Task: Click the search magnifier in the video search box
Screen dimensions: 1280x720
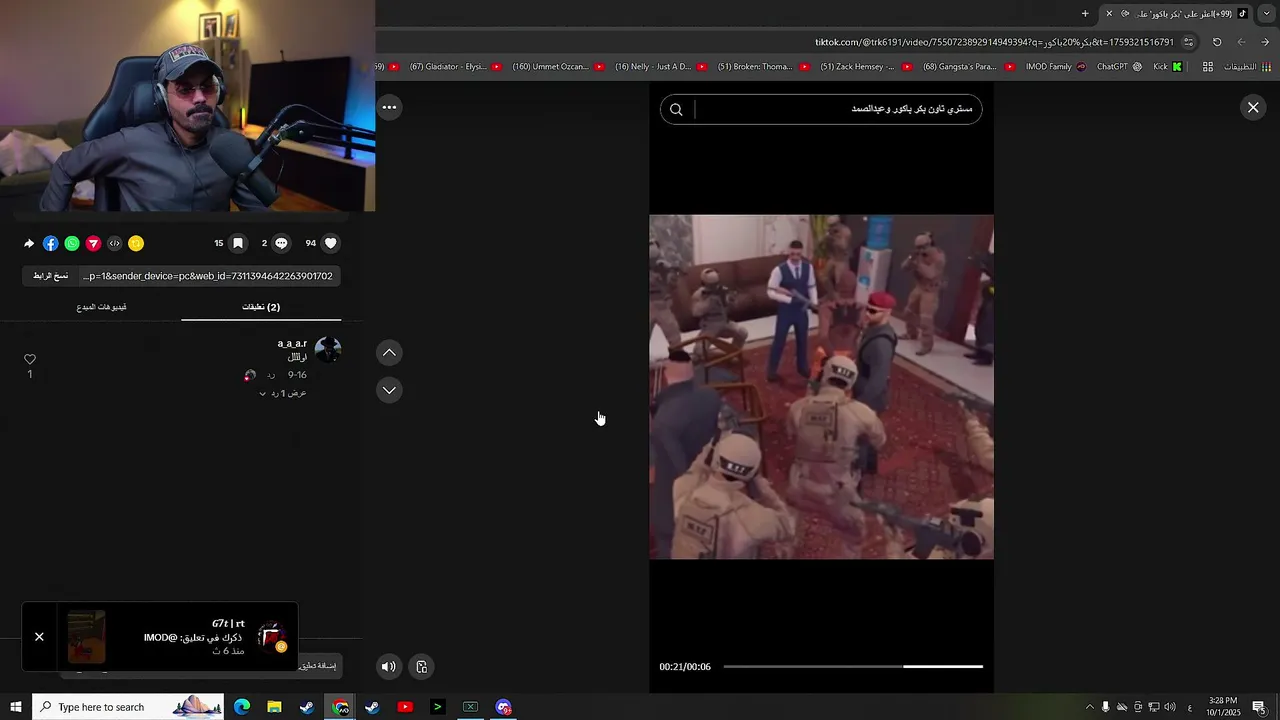Action: [676, 109]
